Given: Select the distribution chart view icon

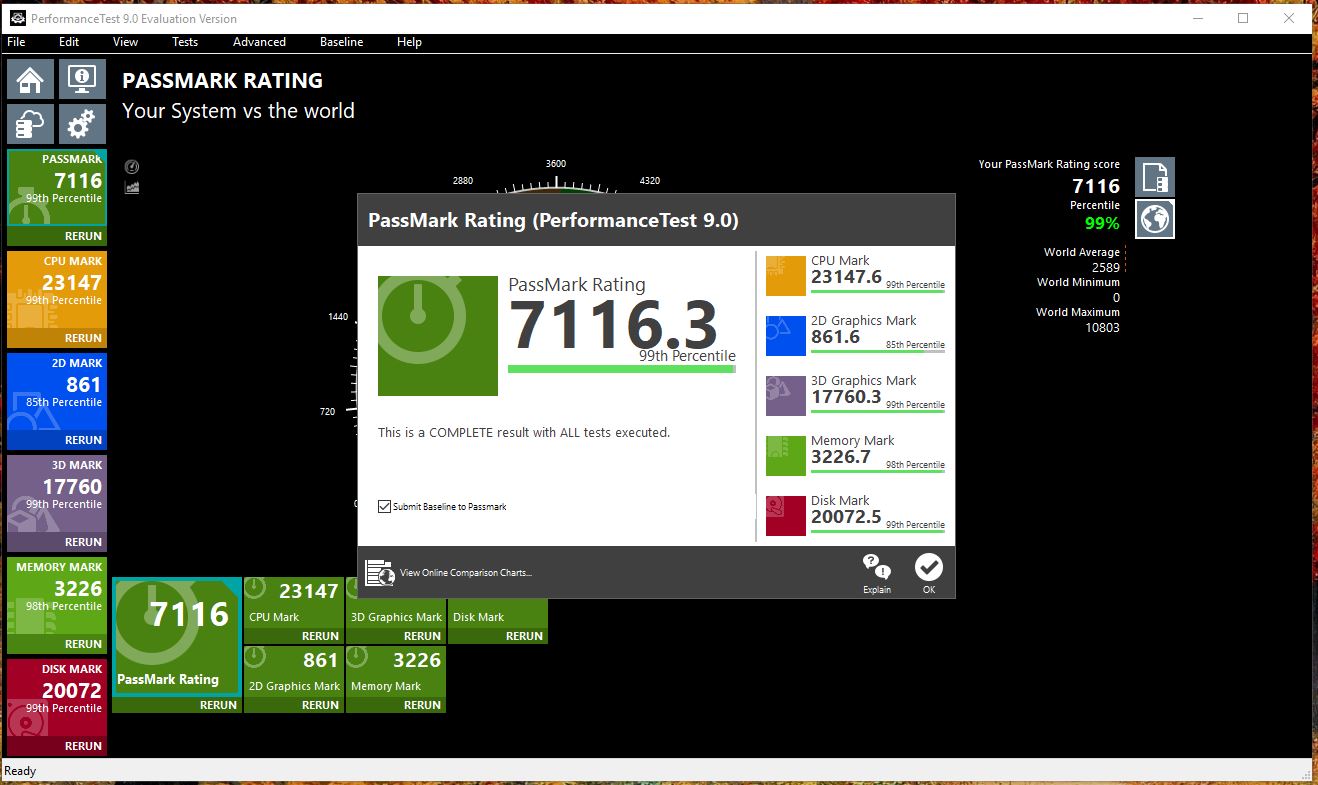Looking at the screenshot, I should coord(132,187).
